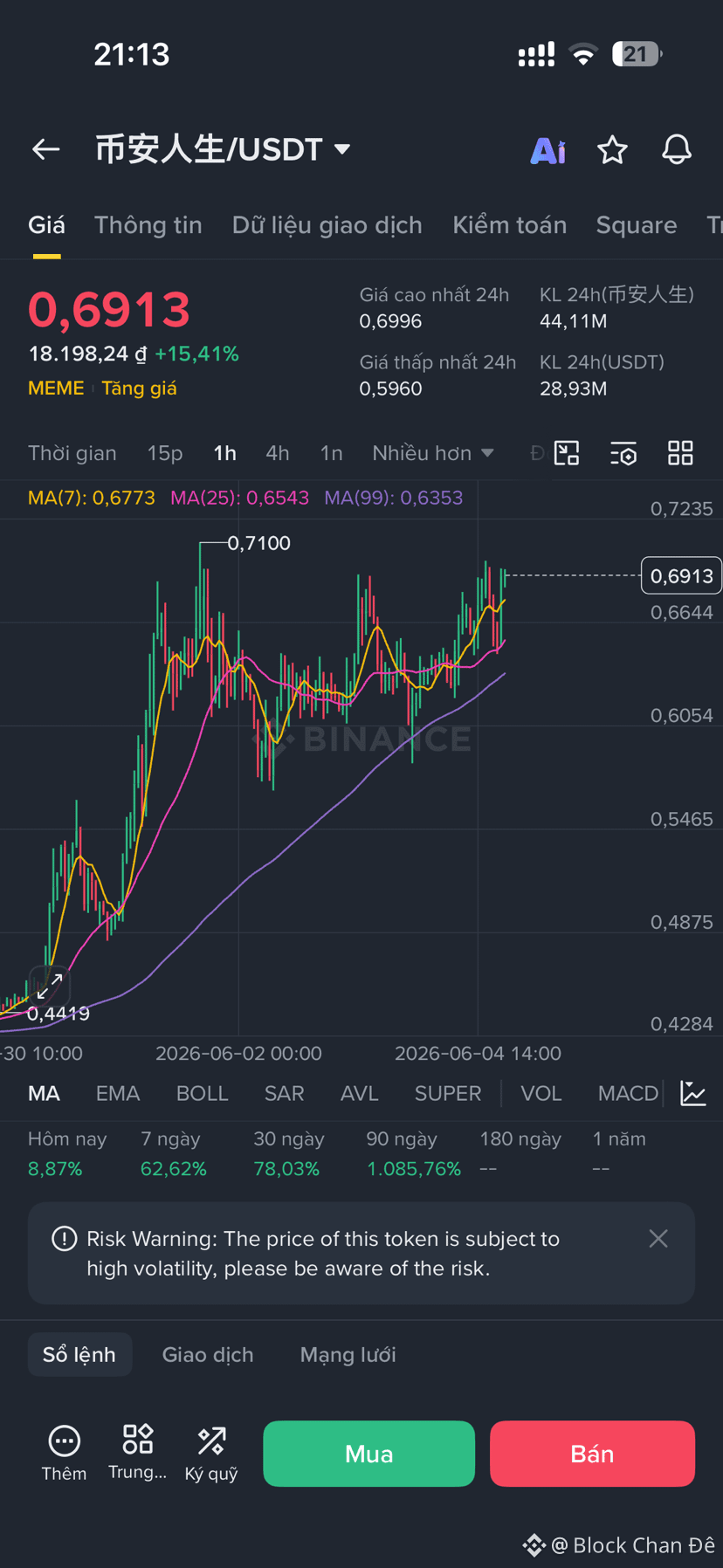Tap the Wi-Fi icon in status bar
The image size is (723, 1568).
pyautogui.click(x=583, y=54)
